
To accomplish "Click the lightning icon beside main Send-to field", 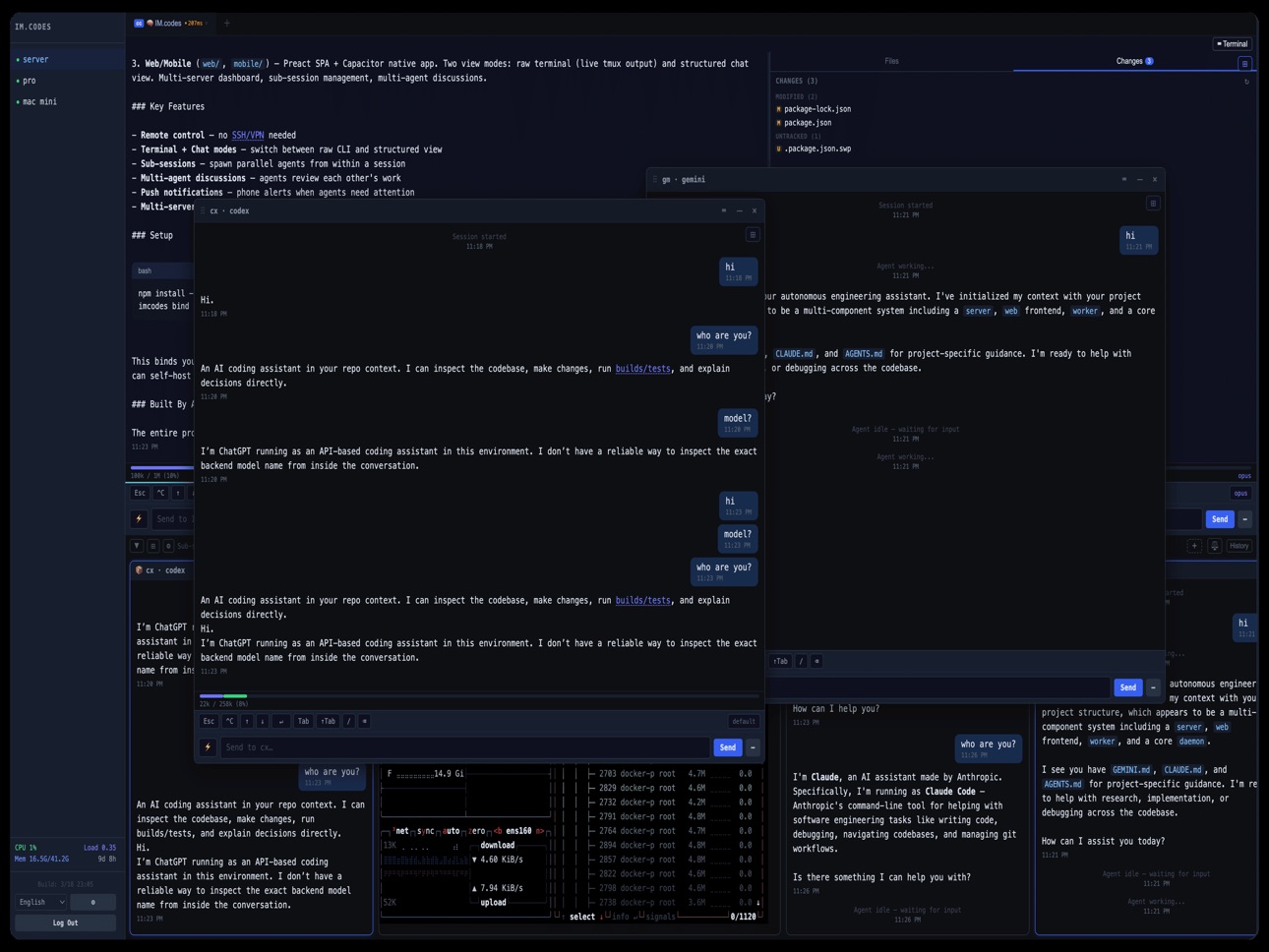I will coord(139,519).
